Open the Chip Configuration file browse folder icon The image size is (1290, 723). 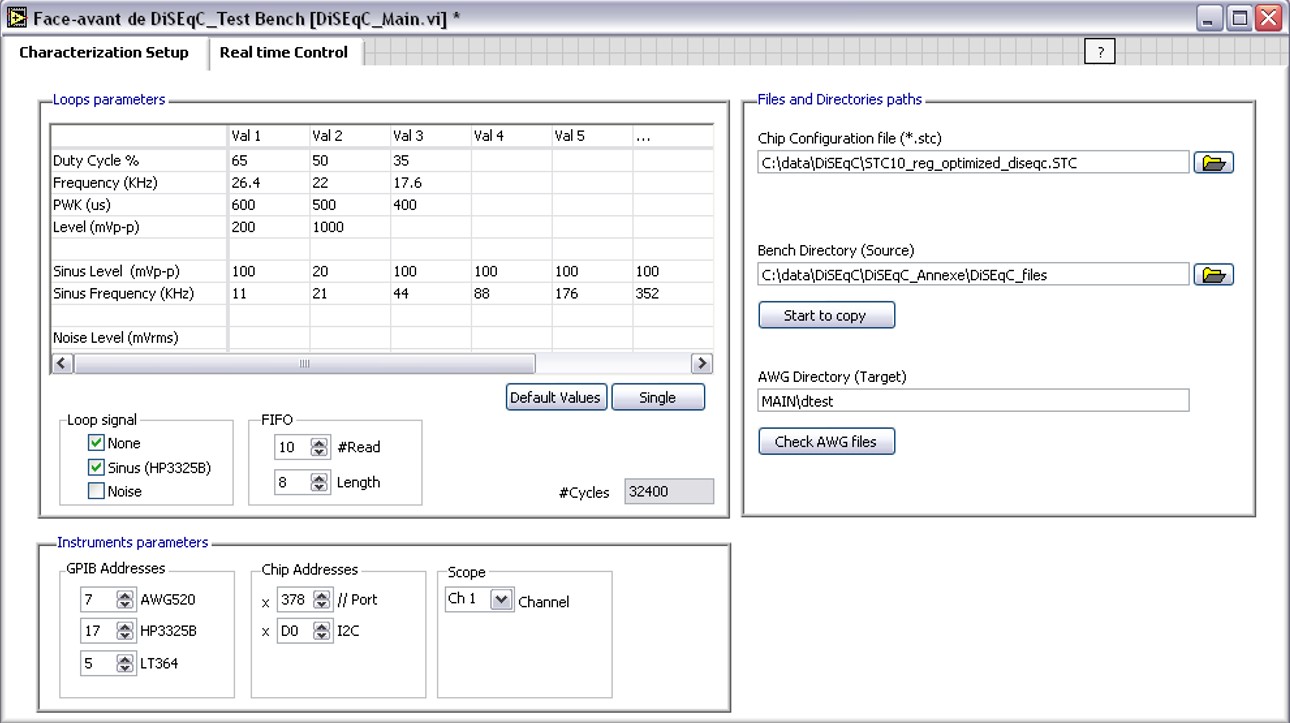[1213, 161]
